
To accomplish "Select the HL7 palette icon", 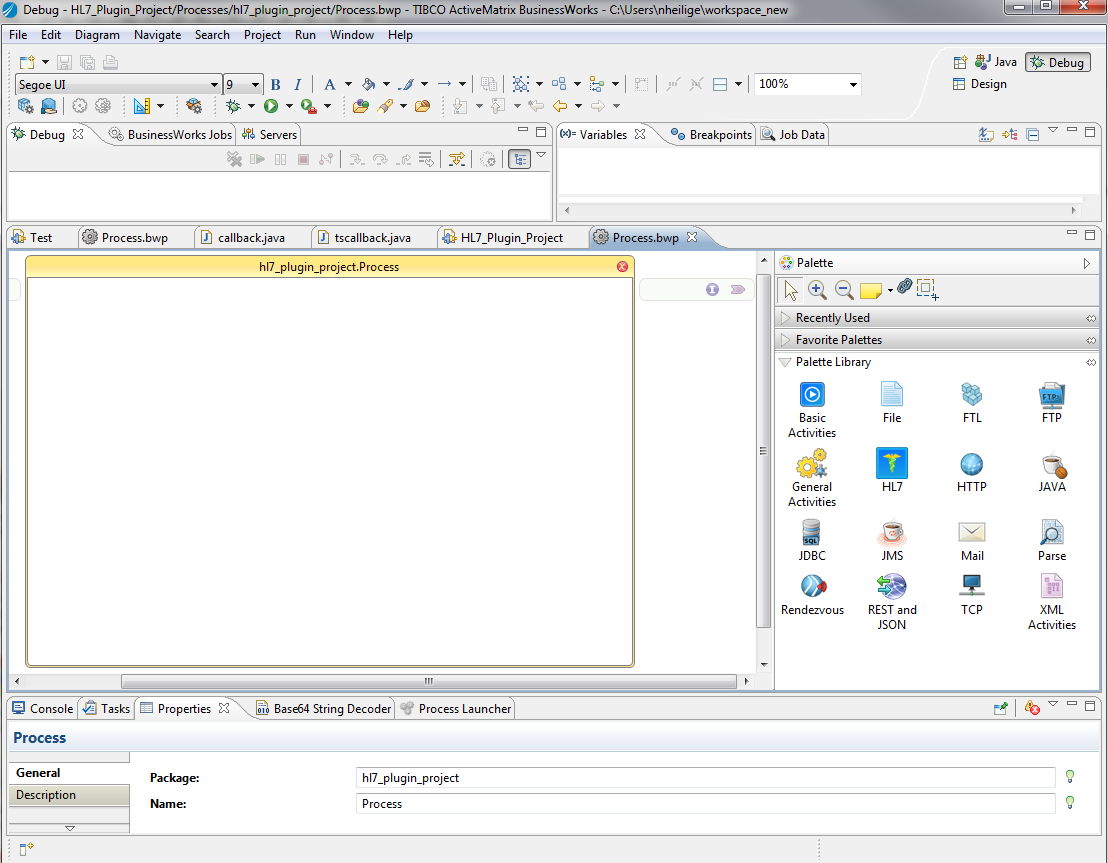I will tap(891, 465).
